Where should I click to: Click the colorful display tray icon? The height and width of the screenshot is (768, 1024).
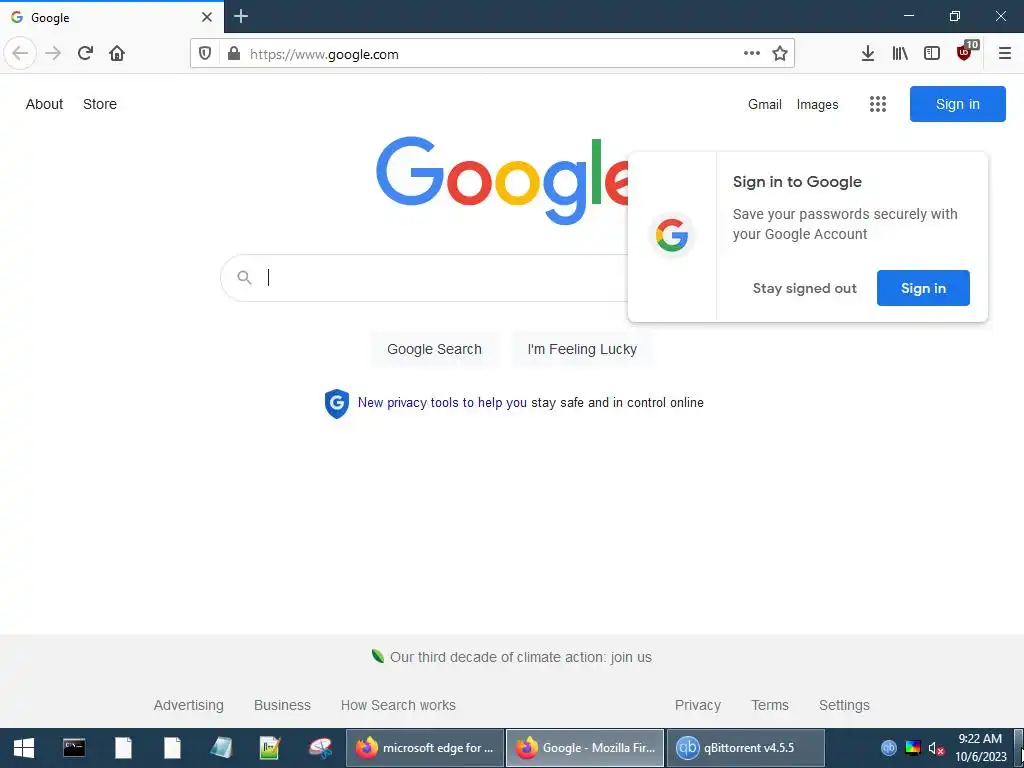click(x=912, y=748)
